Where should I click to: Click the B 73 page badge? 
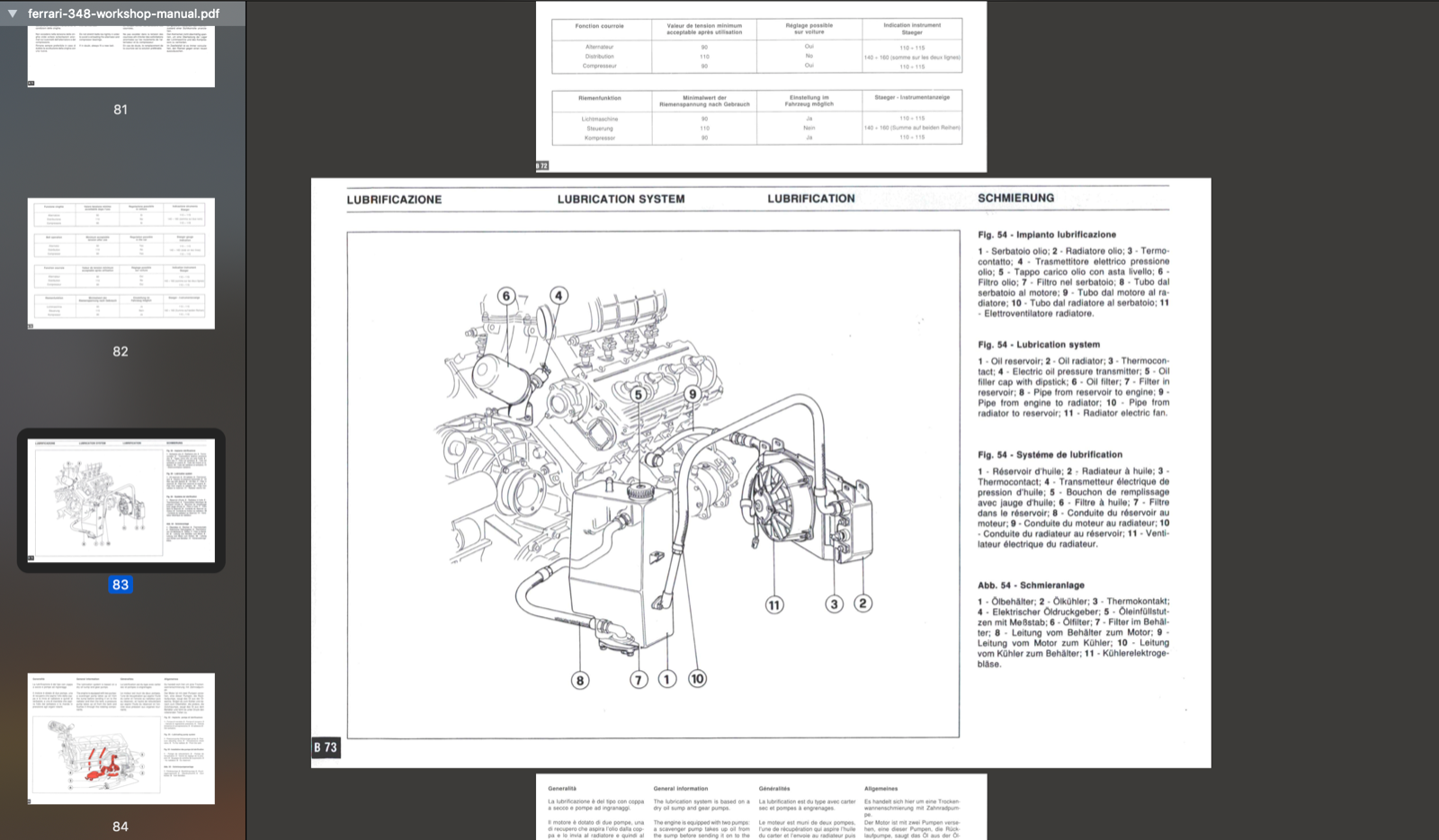(x=326, y=747)
